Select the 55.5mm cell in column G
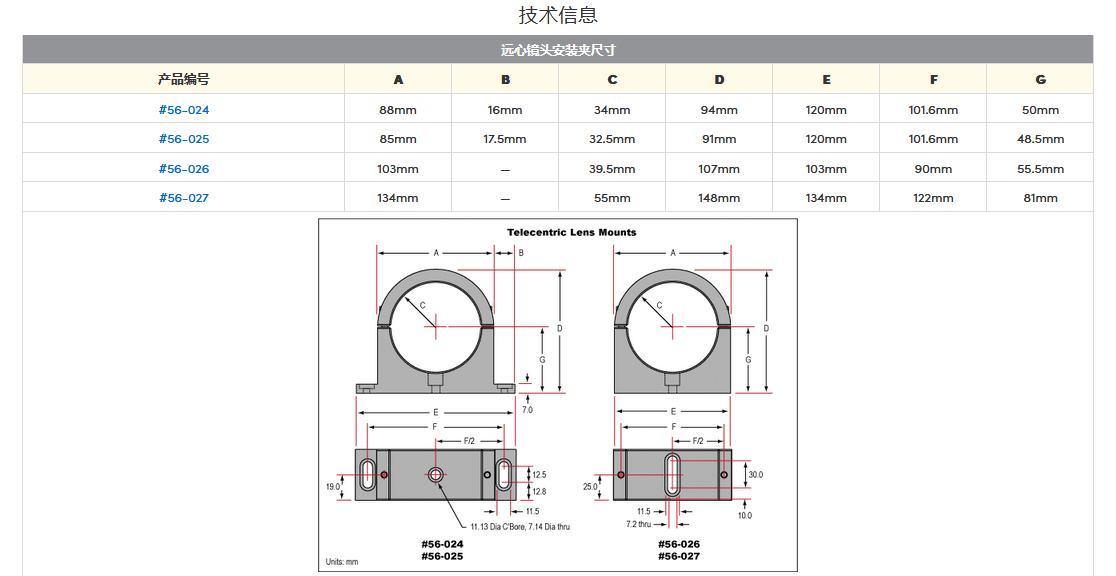 (1040, 169)
